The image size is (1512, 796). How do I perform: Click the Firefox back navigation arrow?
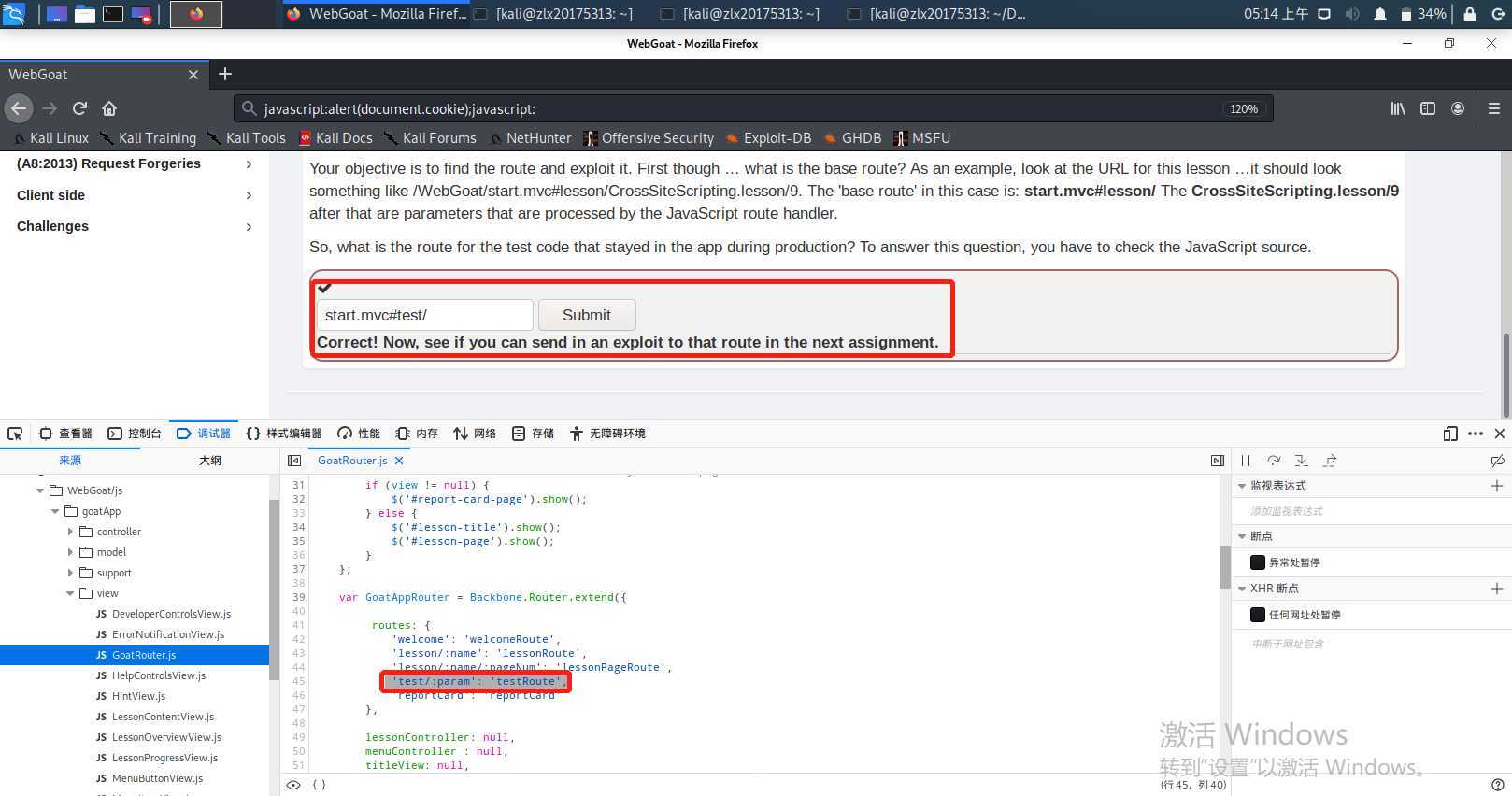pos(19,108)
